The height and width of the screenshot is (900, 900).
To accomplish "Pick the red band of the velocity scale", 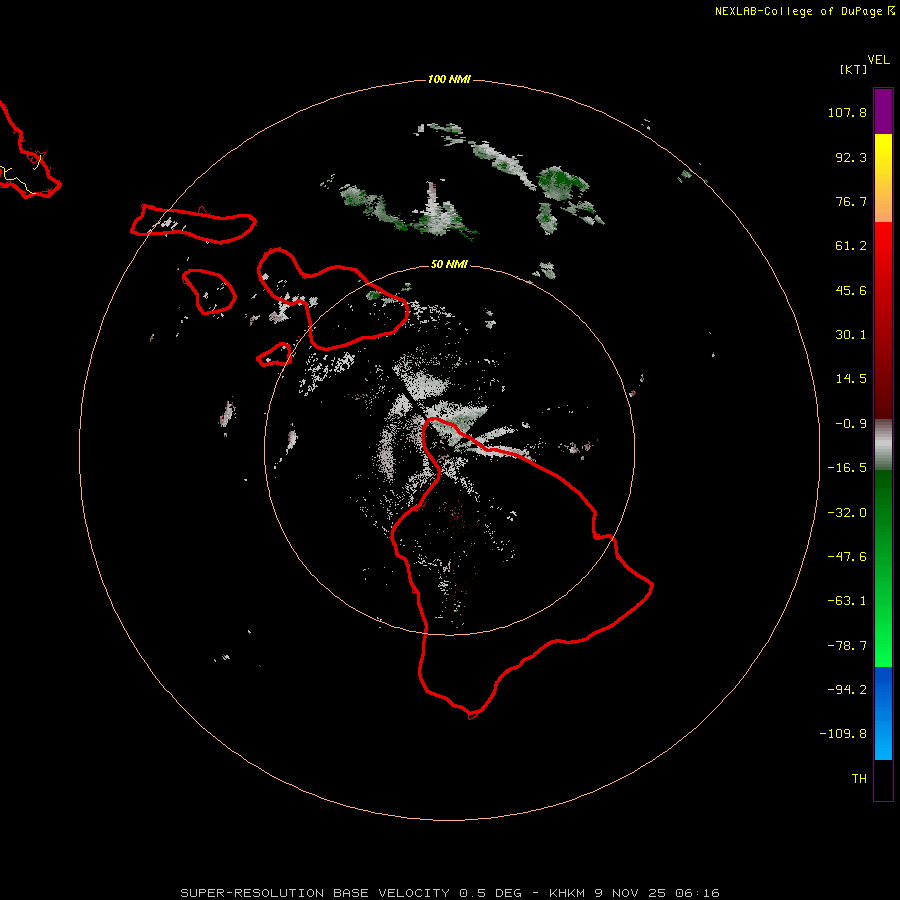I will click(883, 320).
